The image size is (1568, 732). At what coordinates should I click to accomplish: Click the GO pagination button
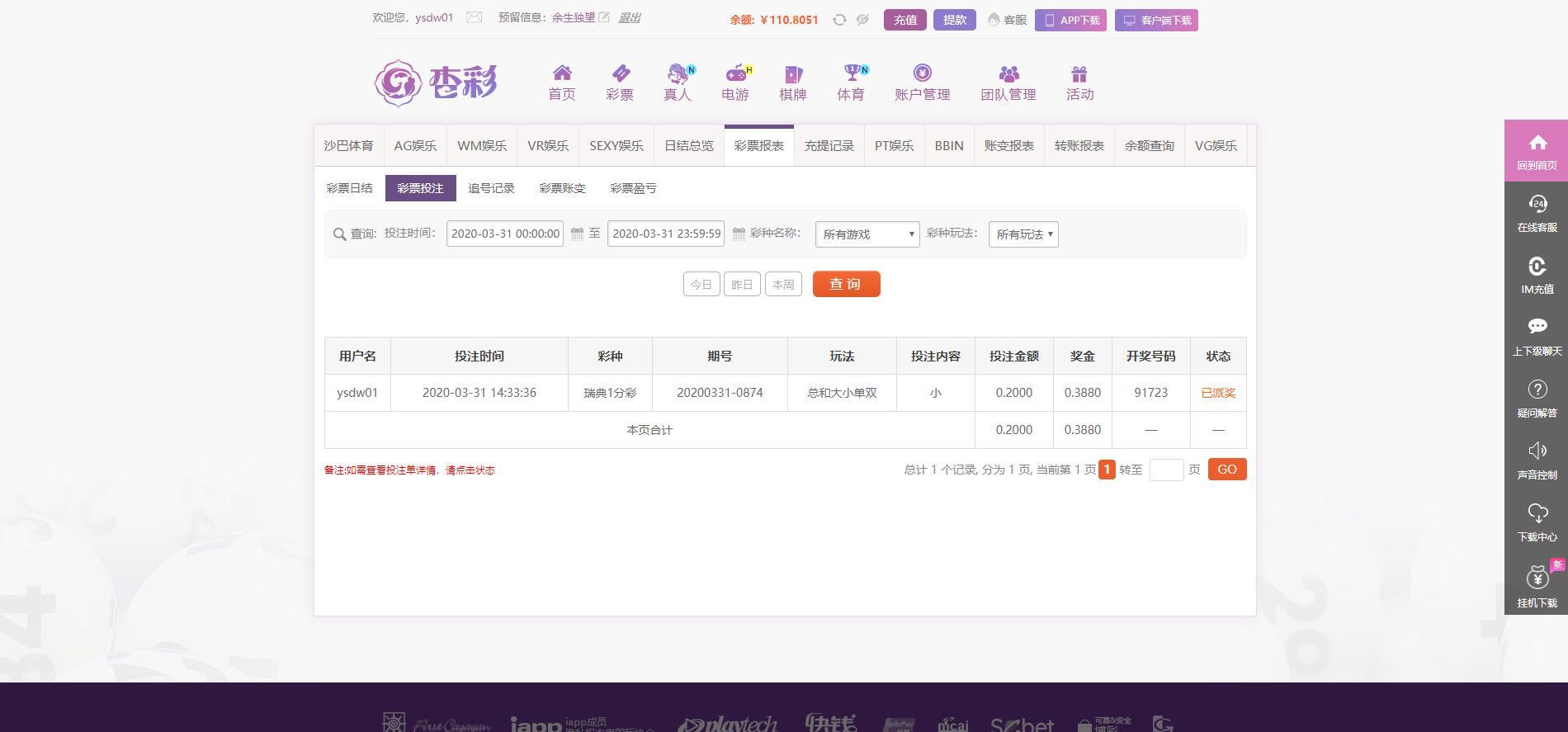[x=1227, y=470]
